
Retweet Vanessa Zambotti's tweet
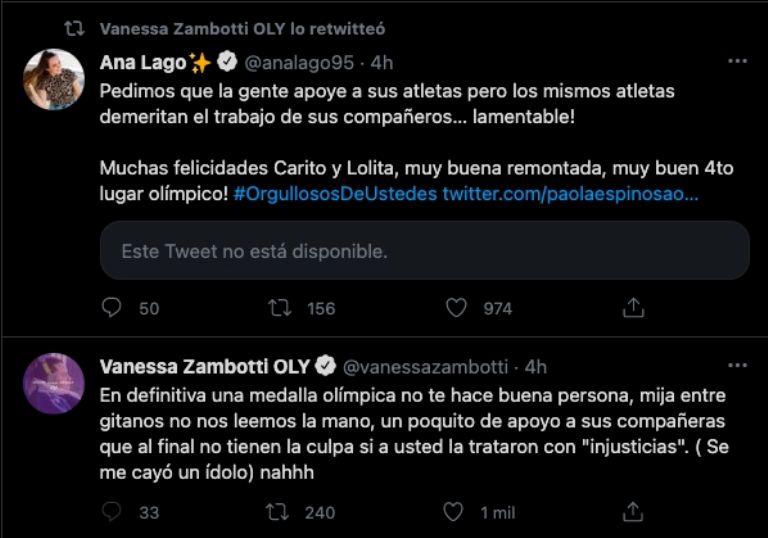[x=279, y=512]
